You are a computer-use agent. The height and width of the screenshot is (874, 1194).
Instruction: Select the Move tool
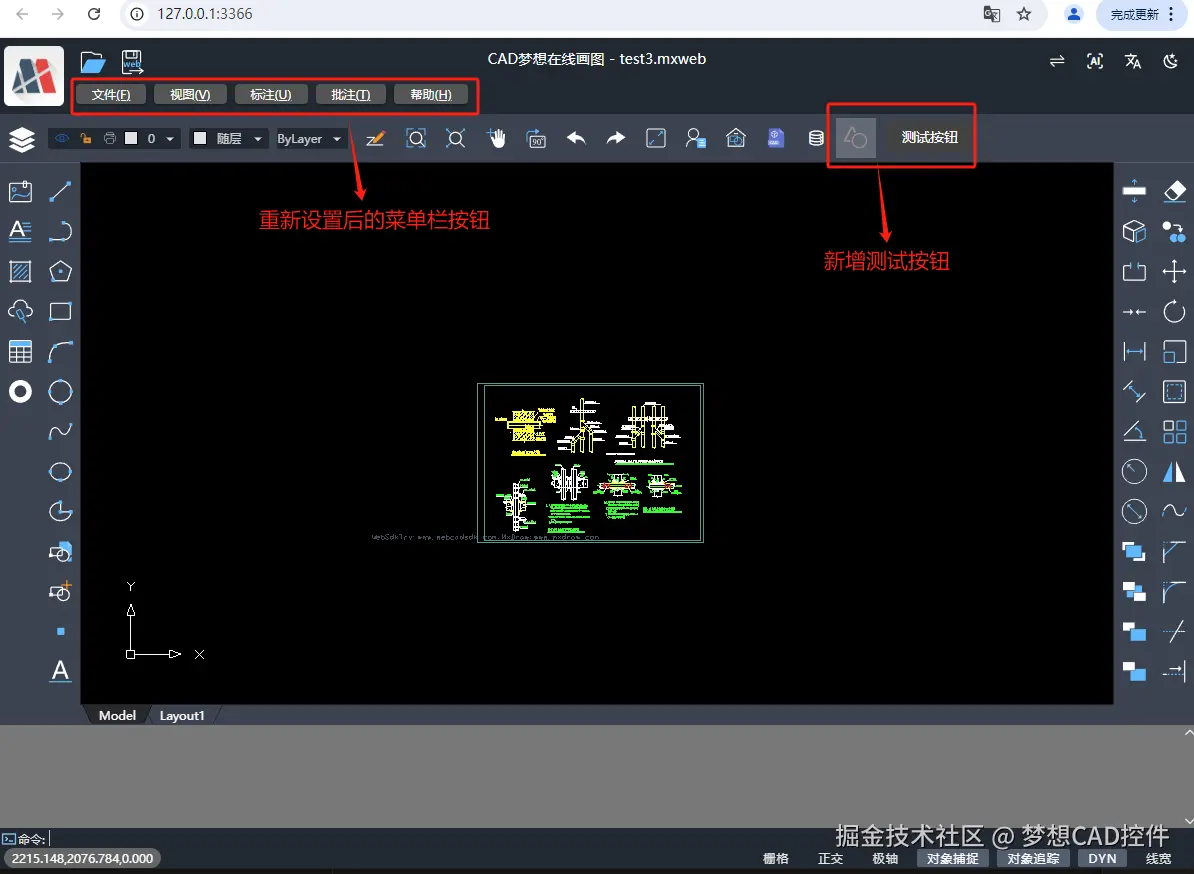pyautogui.click(x=1174, y=271)
